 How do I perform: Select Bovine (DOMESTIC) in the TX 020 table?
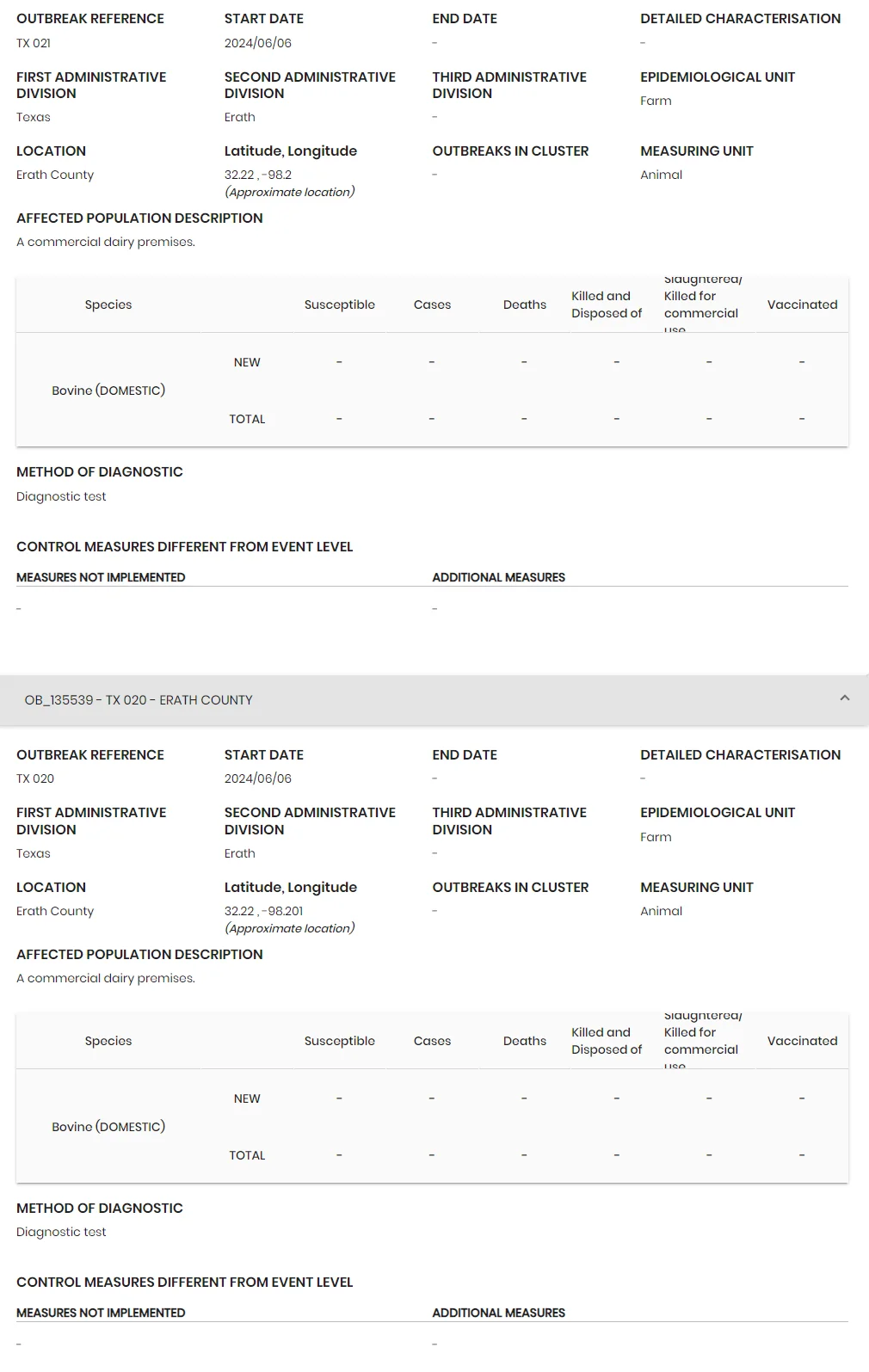coord(108,1127)
